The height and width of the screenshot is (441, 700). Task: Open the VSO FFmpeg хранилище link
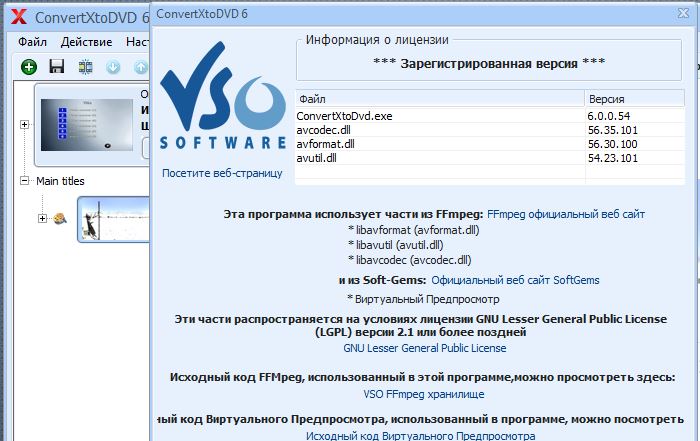(x=424, y=394)
